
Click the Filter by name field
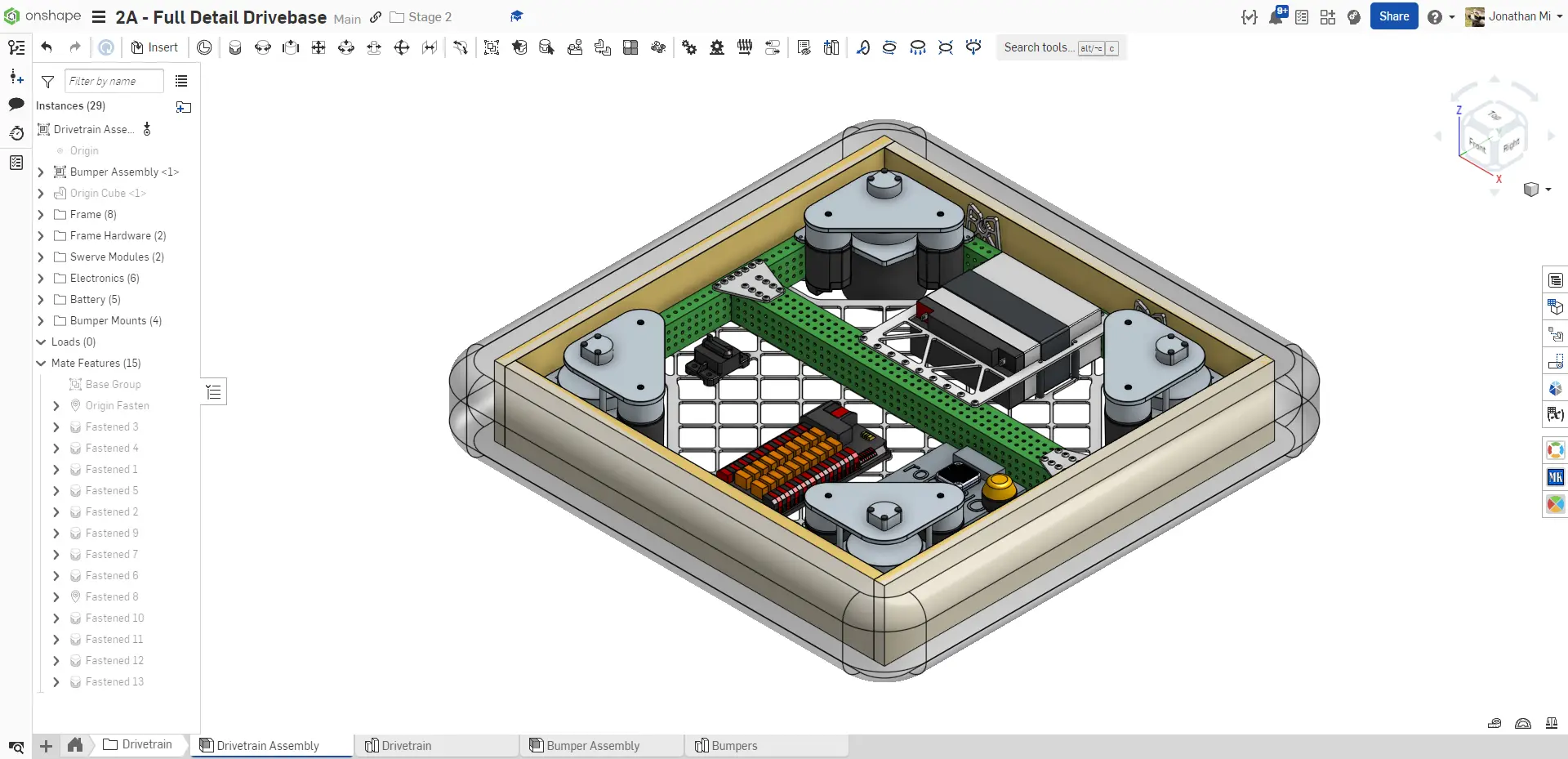[114, 81]
